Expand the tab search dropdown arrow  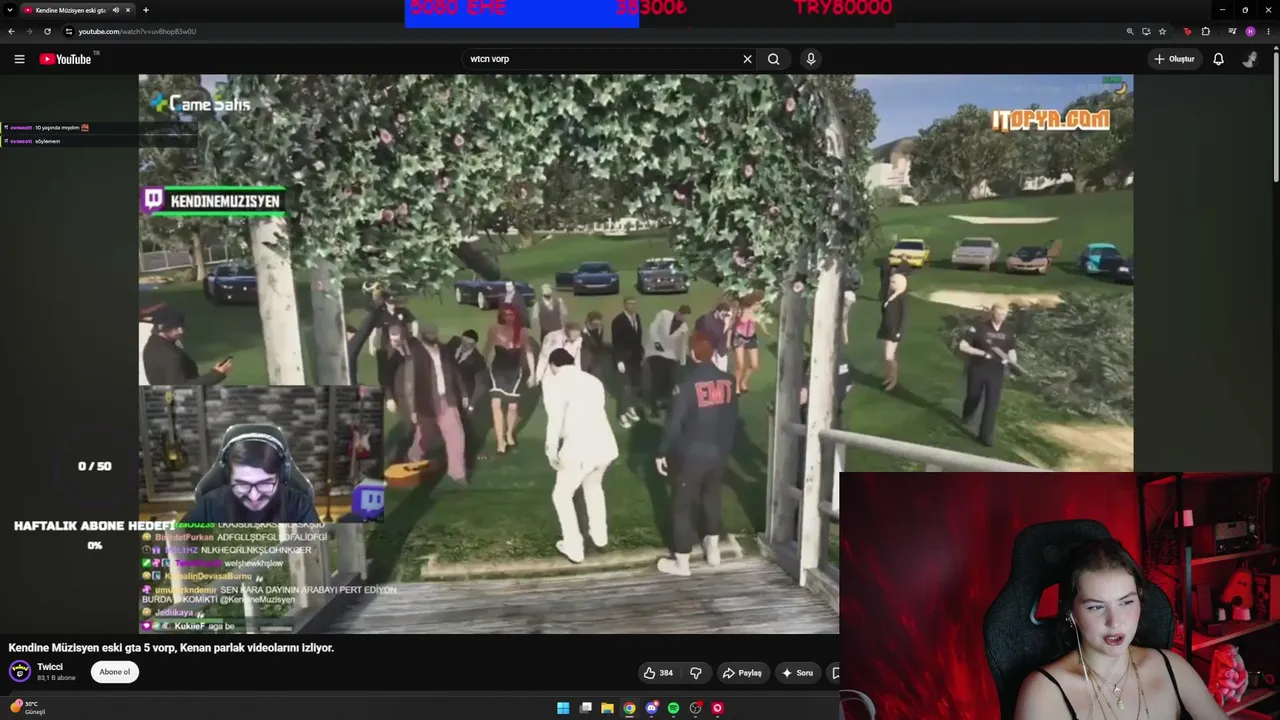(x=9, y=10)
